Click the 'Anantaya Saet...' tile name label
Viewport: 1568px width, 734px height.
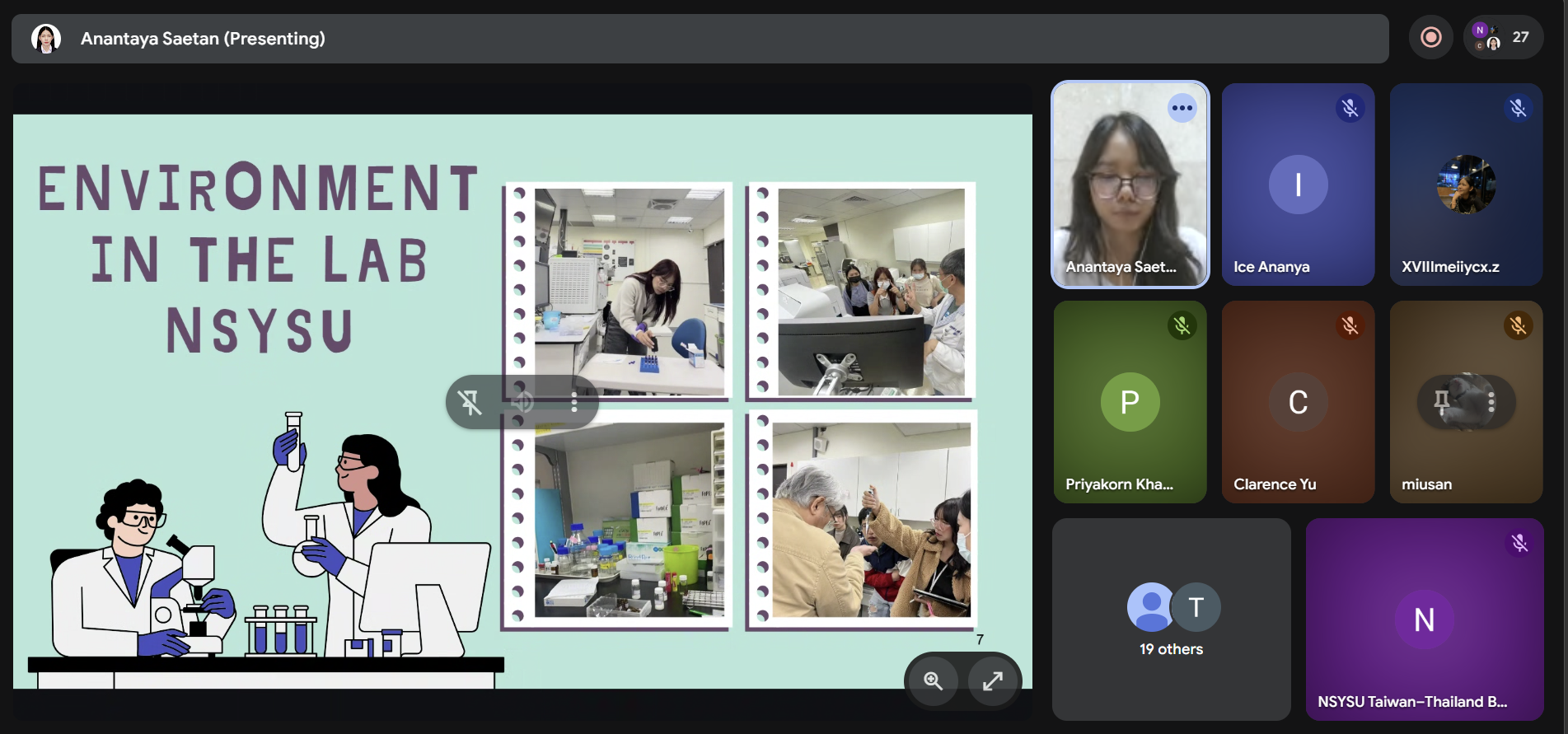[x=1121, y=267]
